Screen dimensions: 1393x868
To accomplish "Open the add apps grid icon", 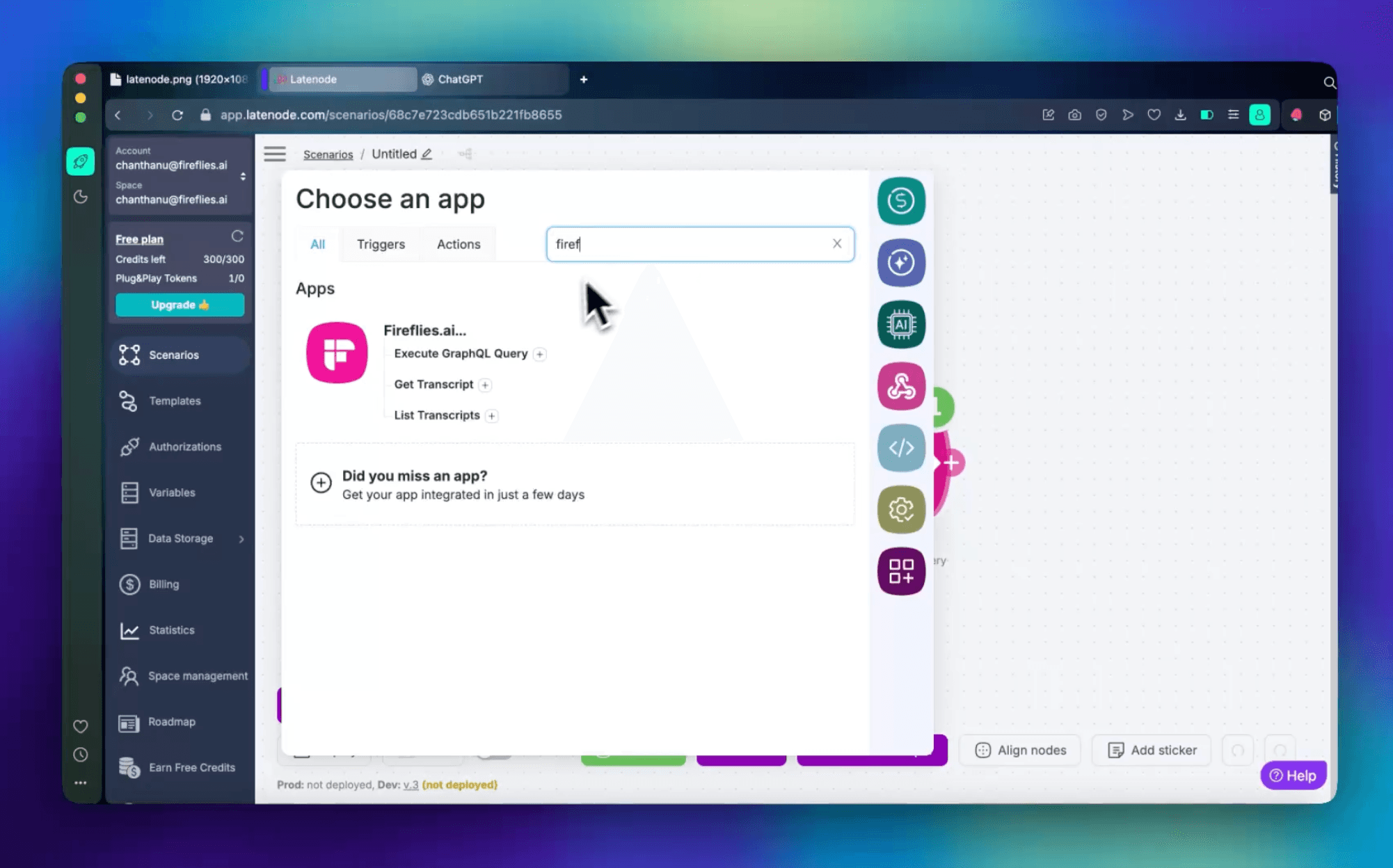I will click(901, 571).
